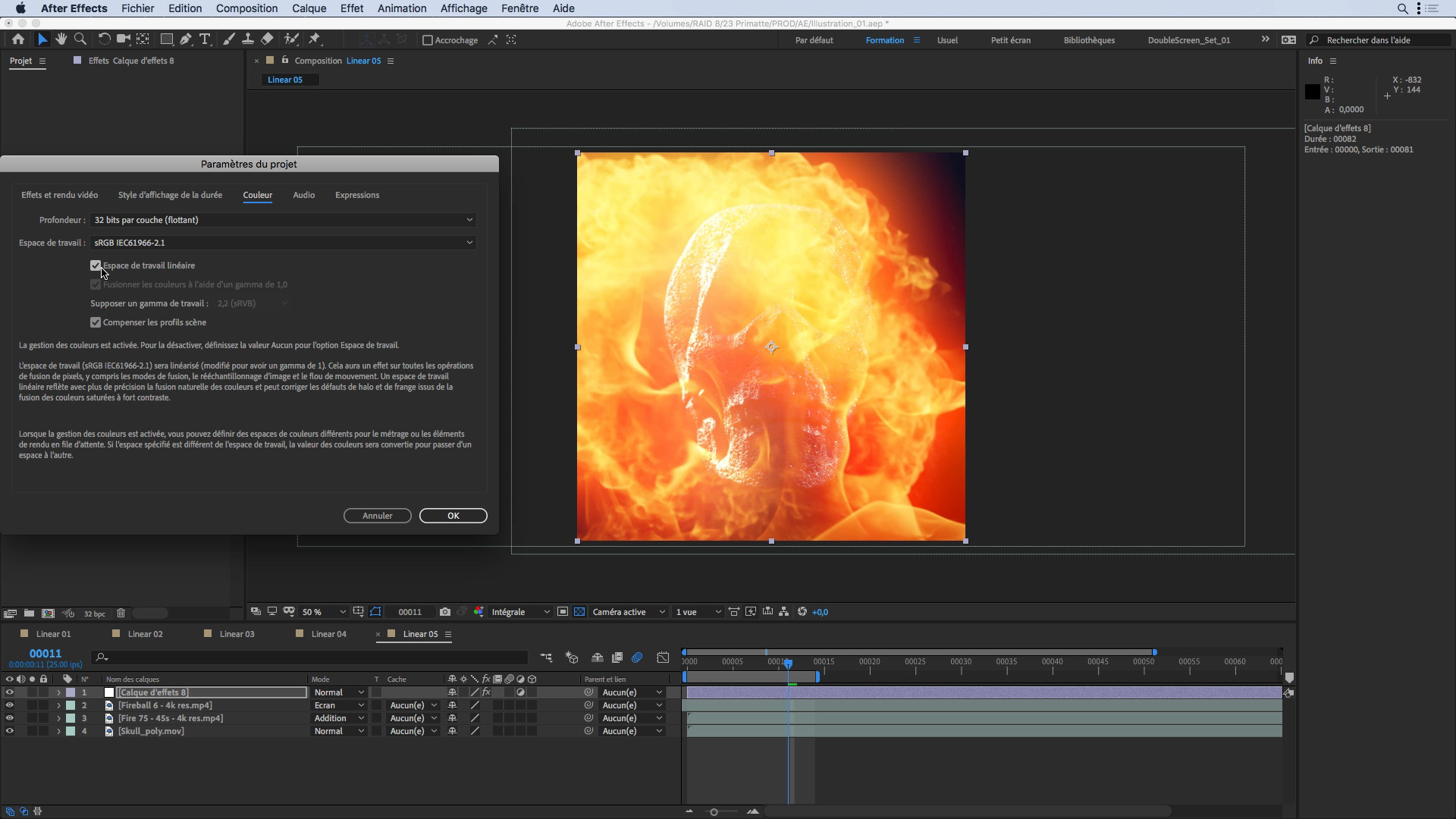Select the pen/mask tool icon
This screenshot has height=819, width=1456.
(x=186, y=40)
